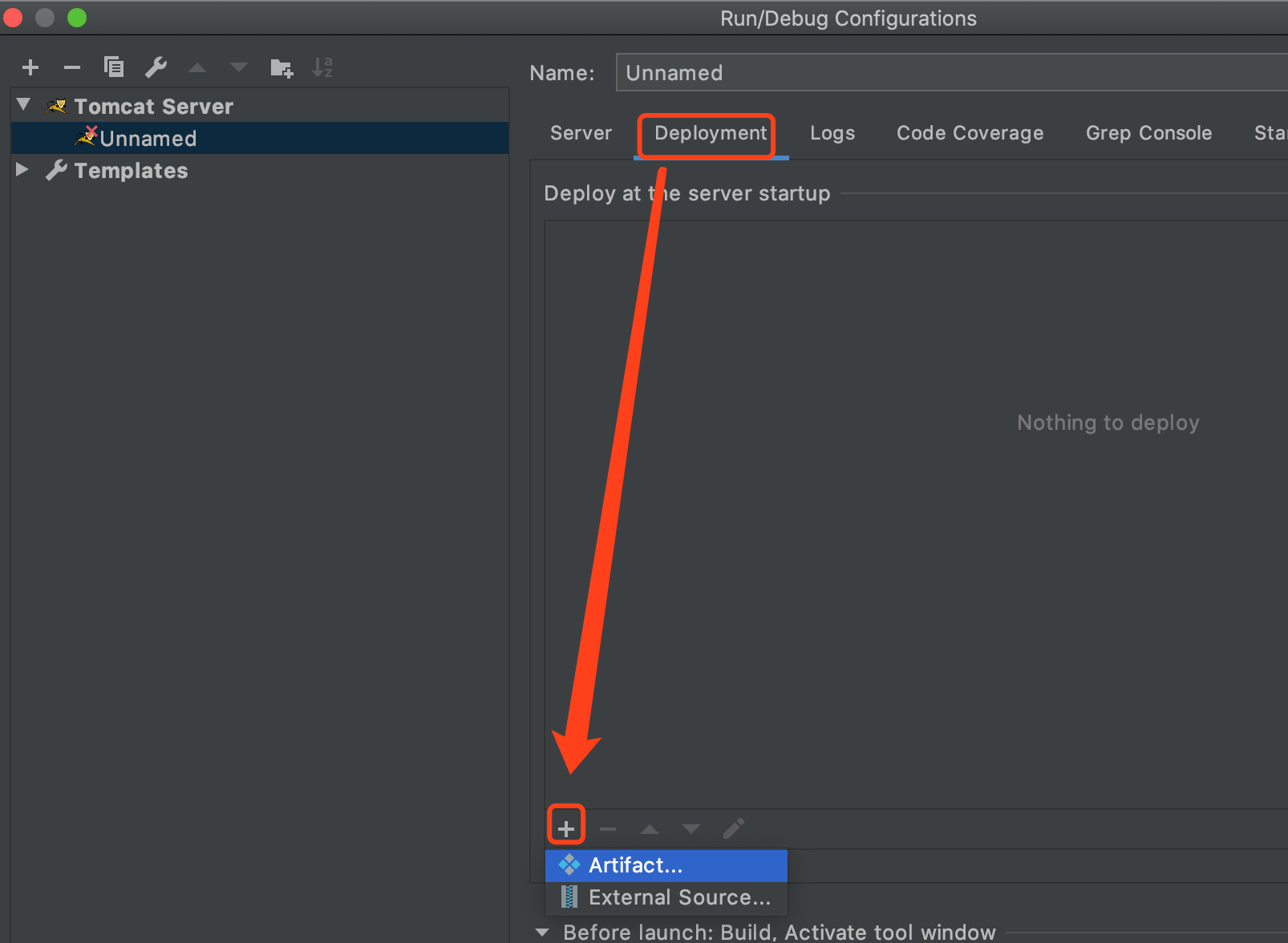Move configuration up in the left toolbar
This screenshot has height=943, width=1288.
click(197, 68)
